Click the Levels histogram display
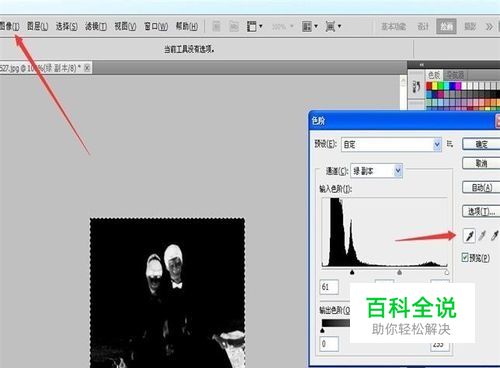Screen dimensions: 500x368 385,232
